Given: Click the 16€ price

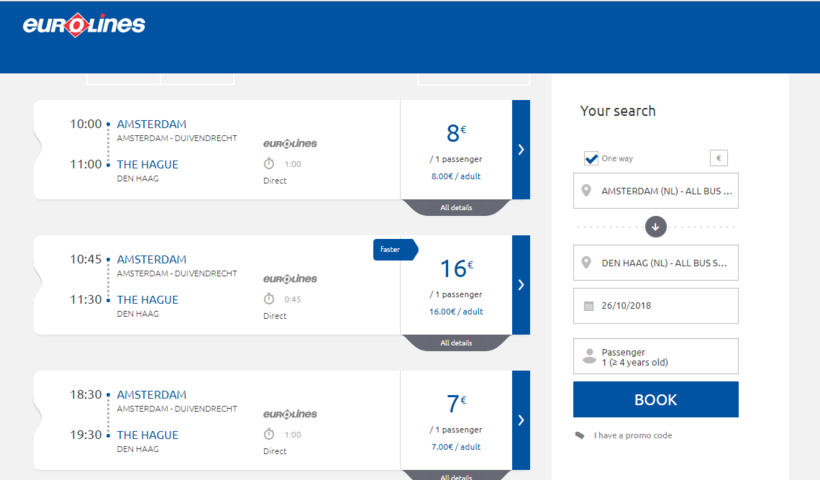Looking at the screenshot, I should (456, 268).
